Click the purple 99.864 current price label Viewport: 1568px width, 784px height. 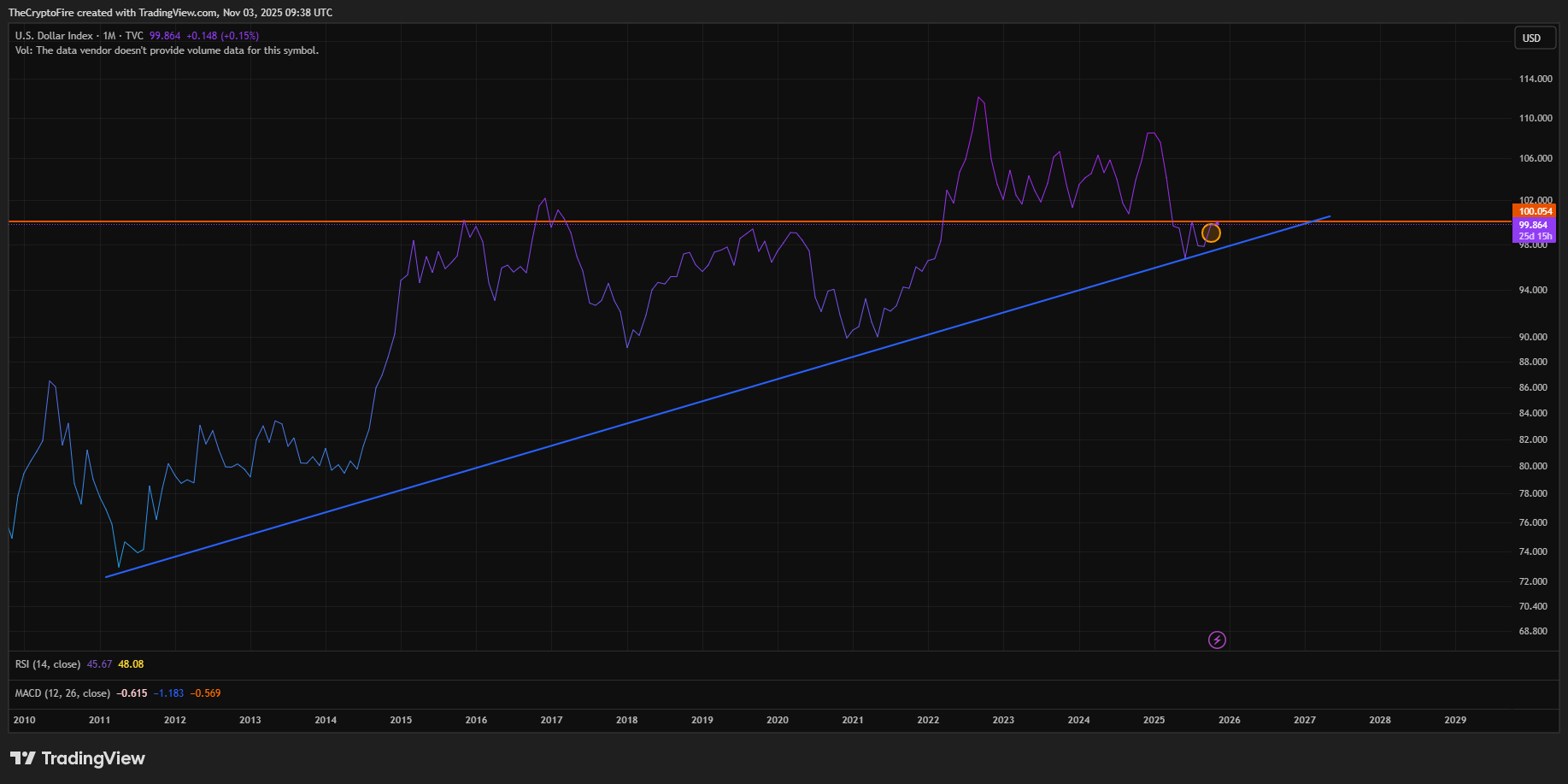1534,225
